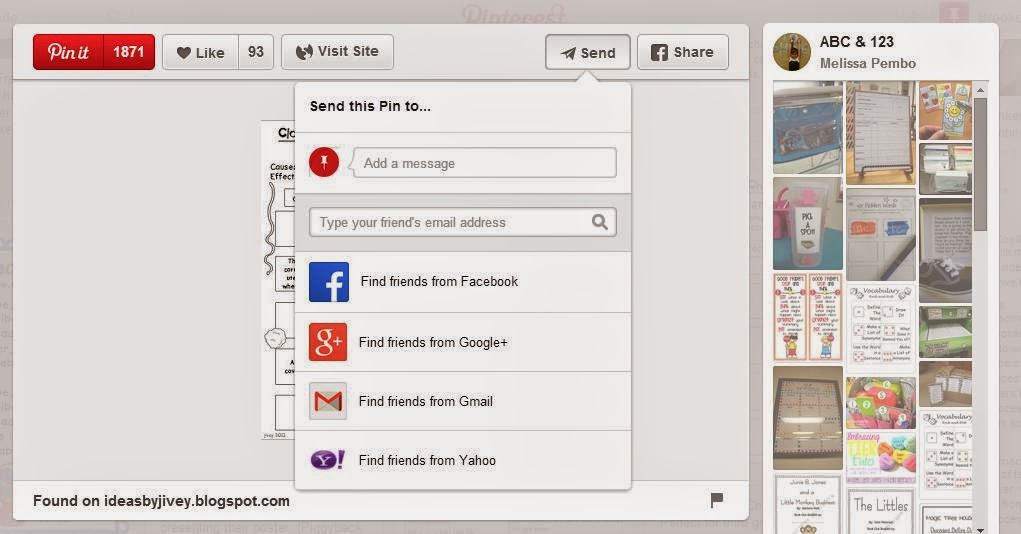
Task: Click the 93 likes count
Action: [256, 52]
